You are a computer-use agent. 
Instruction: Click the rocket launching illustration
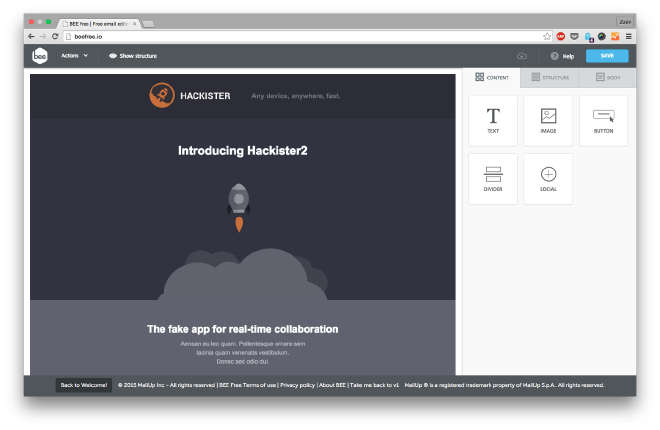click(242, 241)
